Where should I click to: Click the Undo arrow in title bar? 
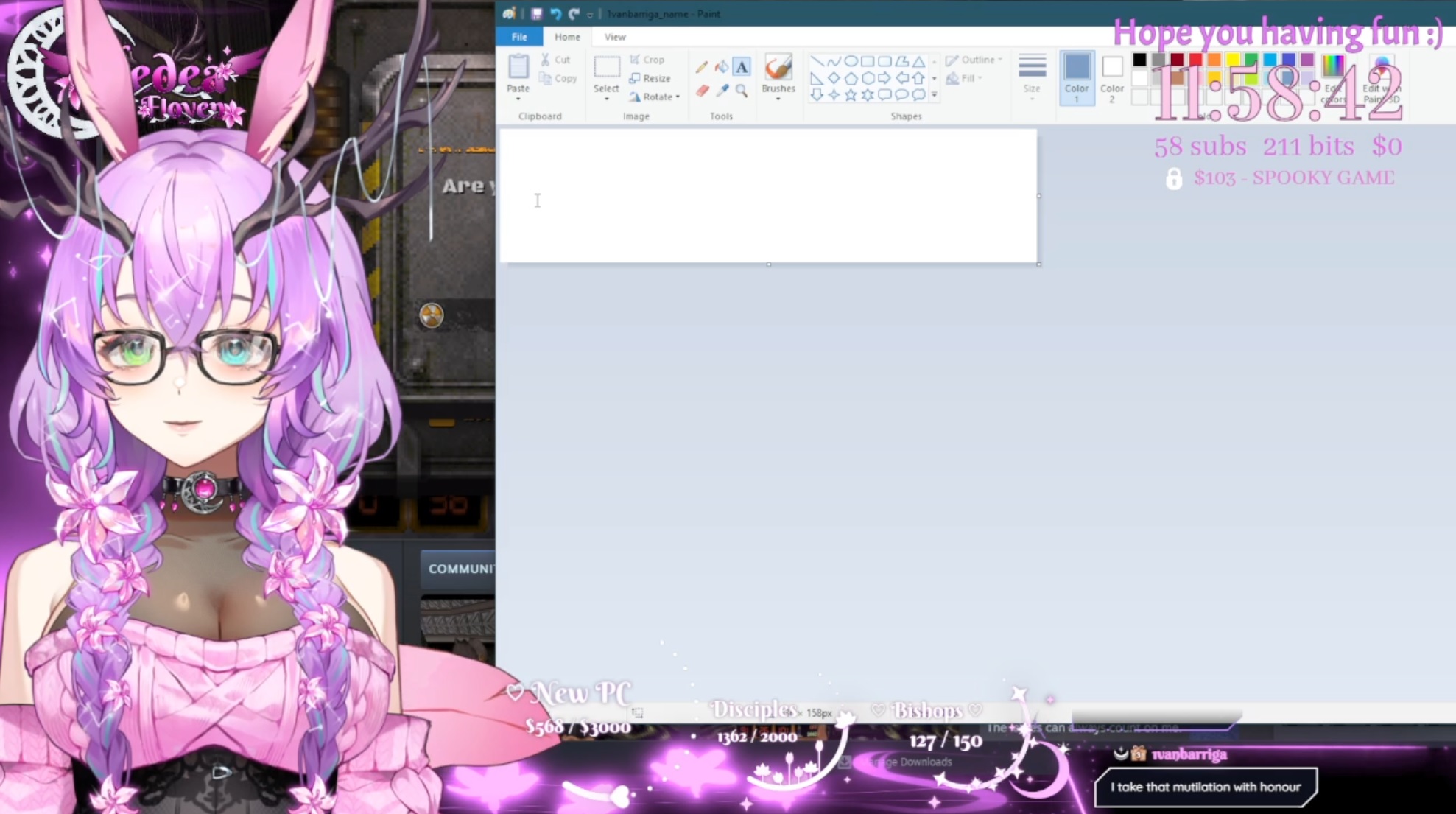click(x=555, y=13)
